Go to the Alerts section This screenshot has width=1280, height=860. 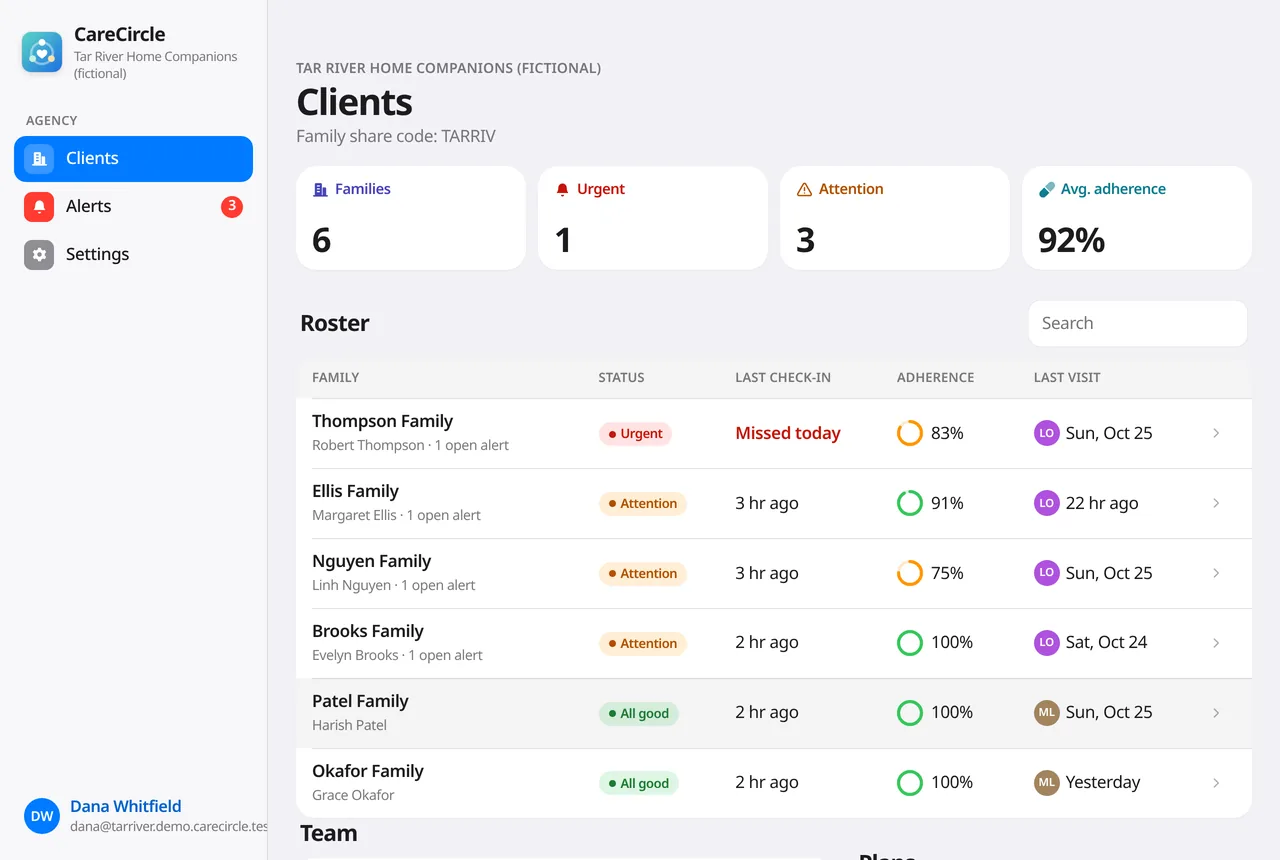133,206
